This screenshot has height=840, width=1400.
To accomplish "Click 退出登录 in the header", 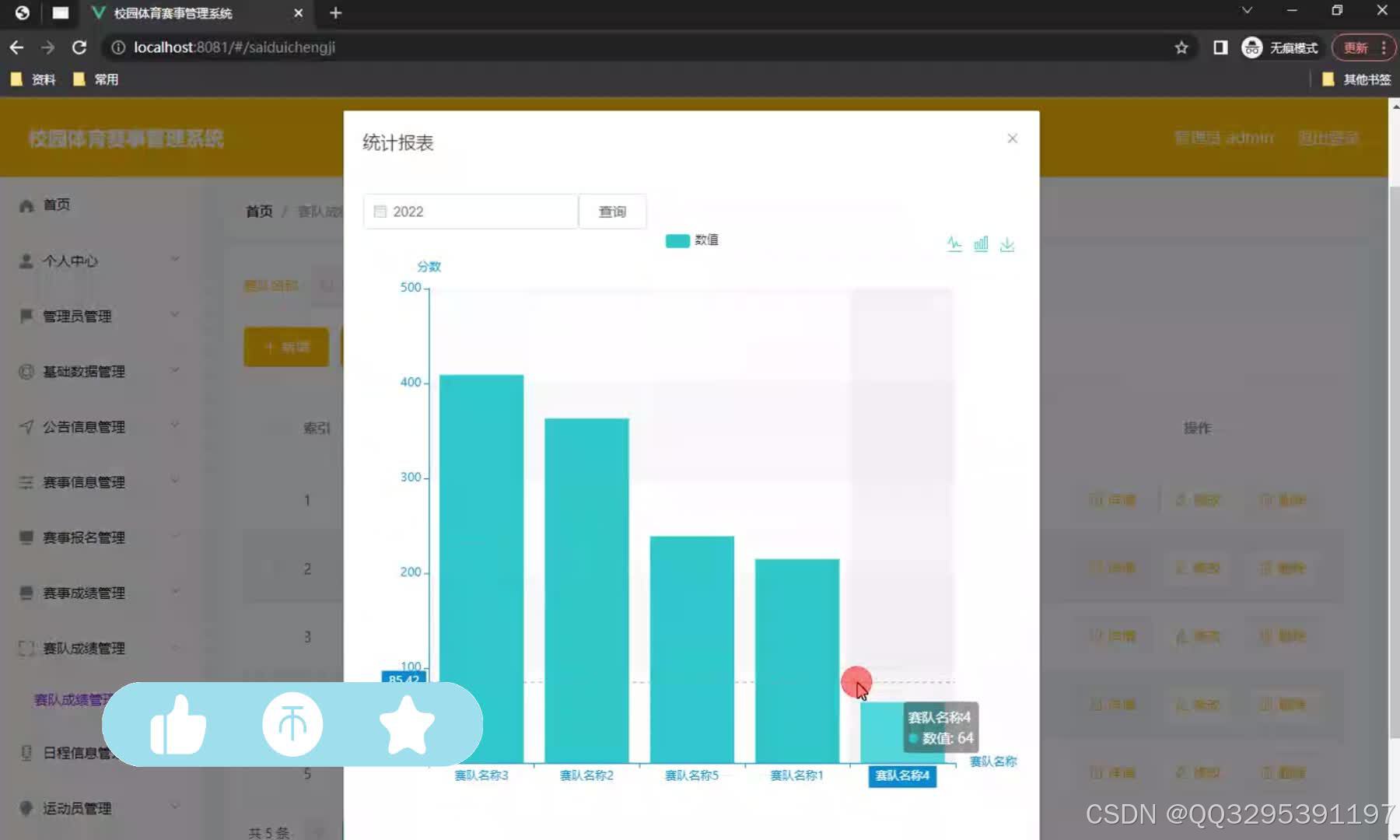I will coord(1328,138).
